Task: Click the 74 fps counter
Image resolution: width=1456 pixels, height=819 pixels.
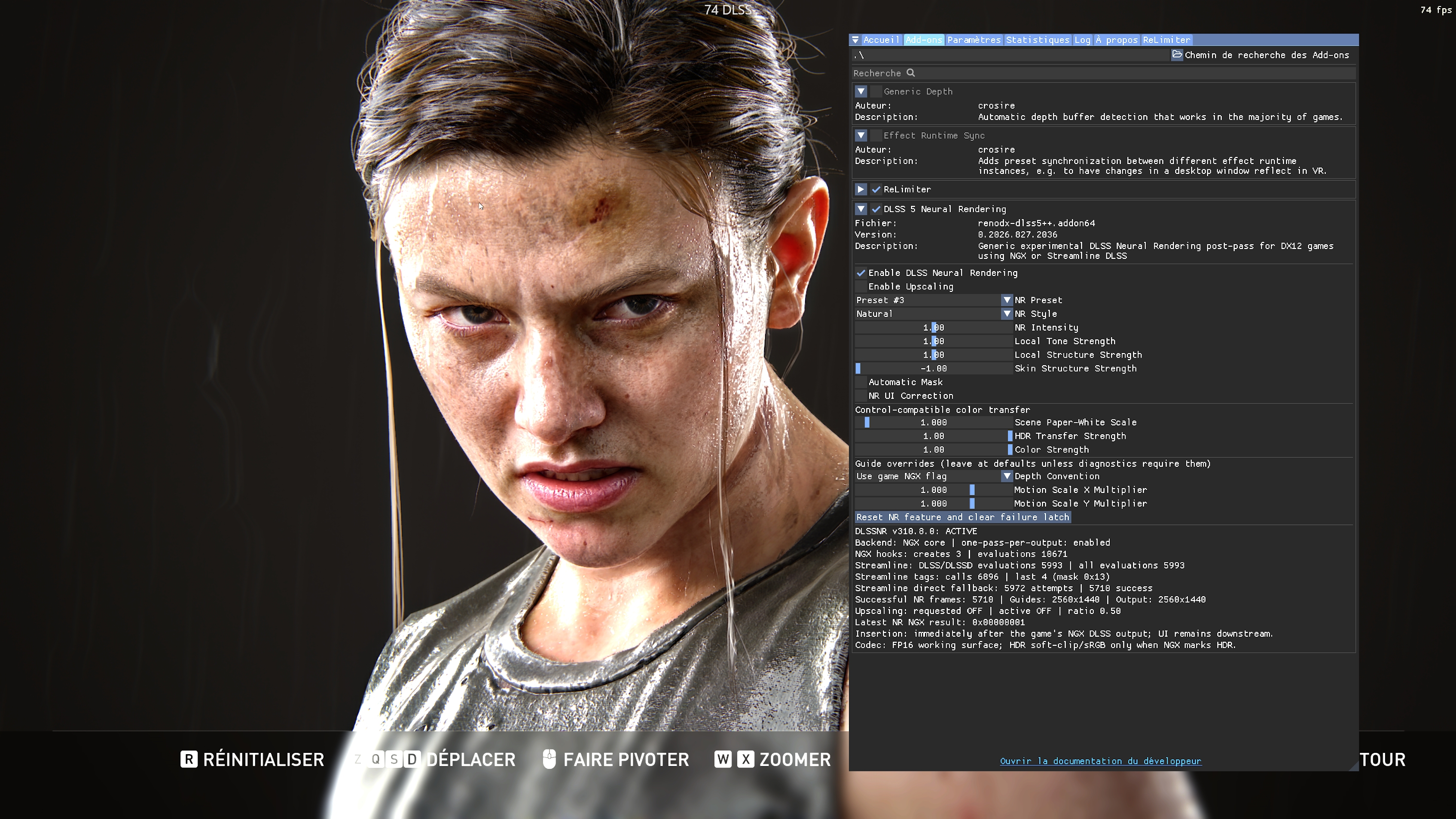Action: point(1436,9)
